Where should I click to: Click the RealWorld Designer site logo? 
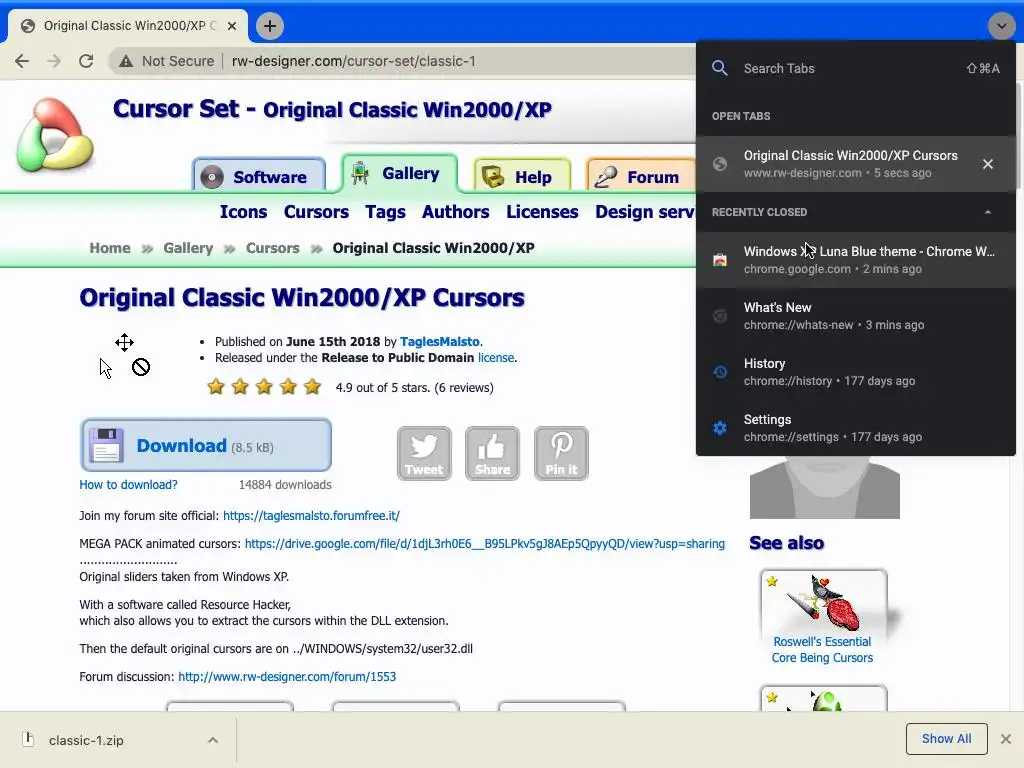point(55,135)
